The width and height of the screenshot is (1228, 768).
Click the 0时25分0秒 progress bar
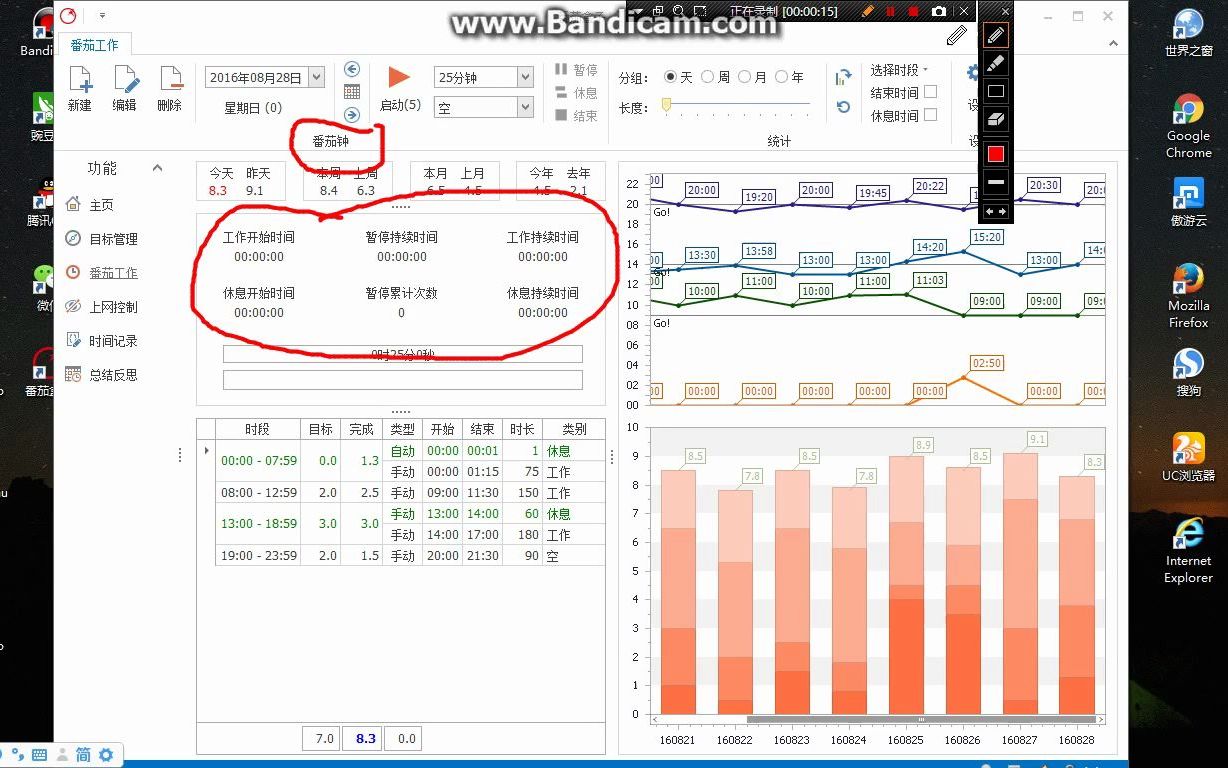[402, 354]
